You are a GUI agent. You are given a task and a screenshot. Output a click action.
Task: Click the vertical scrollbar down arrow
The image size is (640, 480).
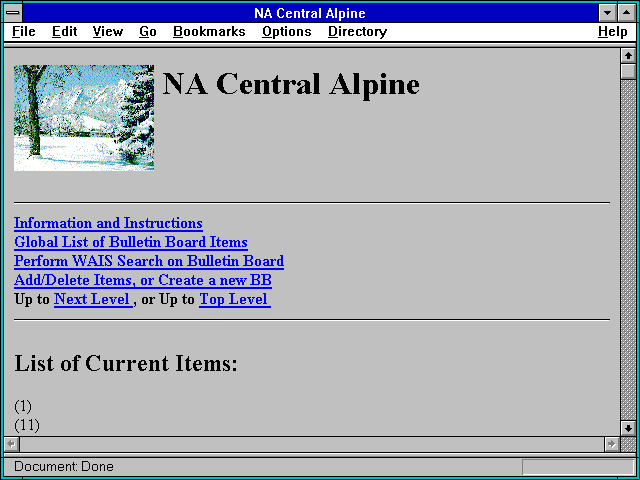[x=628, y=428]
